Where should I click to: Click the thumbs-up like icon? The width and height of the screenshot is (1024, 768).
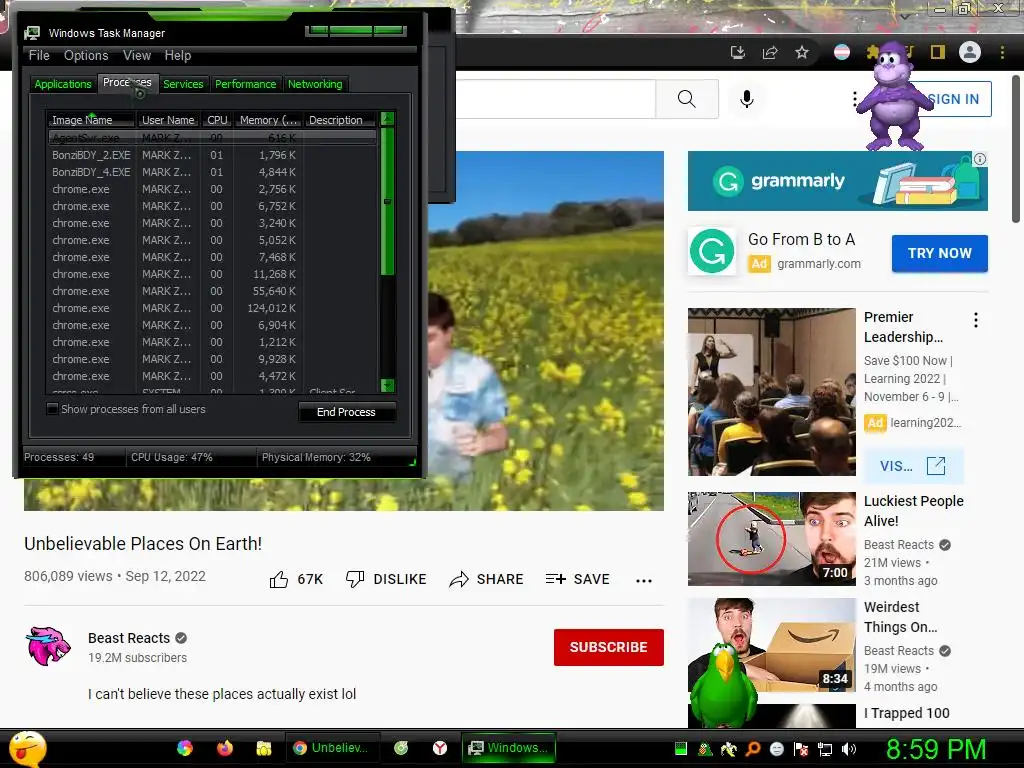[279, 579]
